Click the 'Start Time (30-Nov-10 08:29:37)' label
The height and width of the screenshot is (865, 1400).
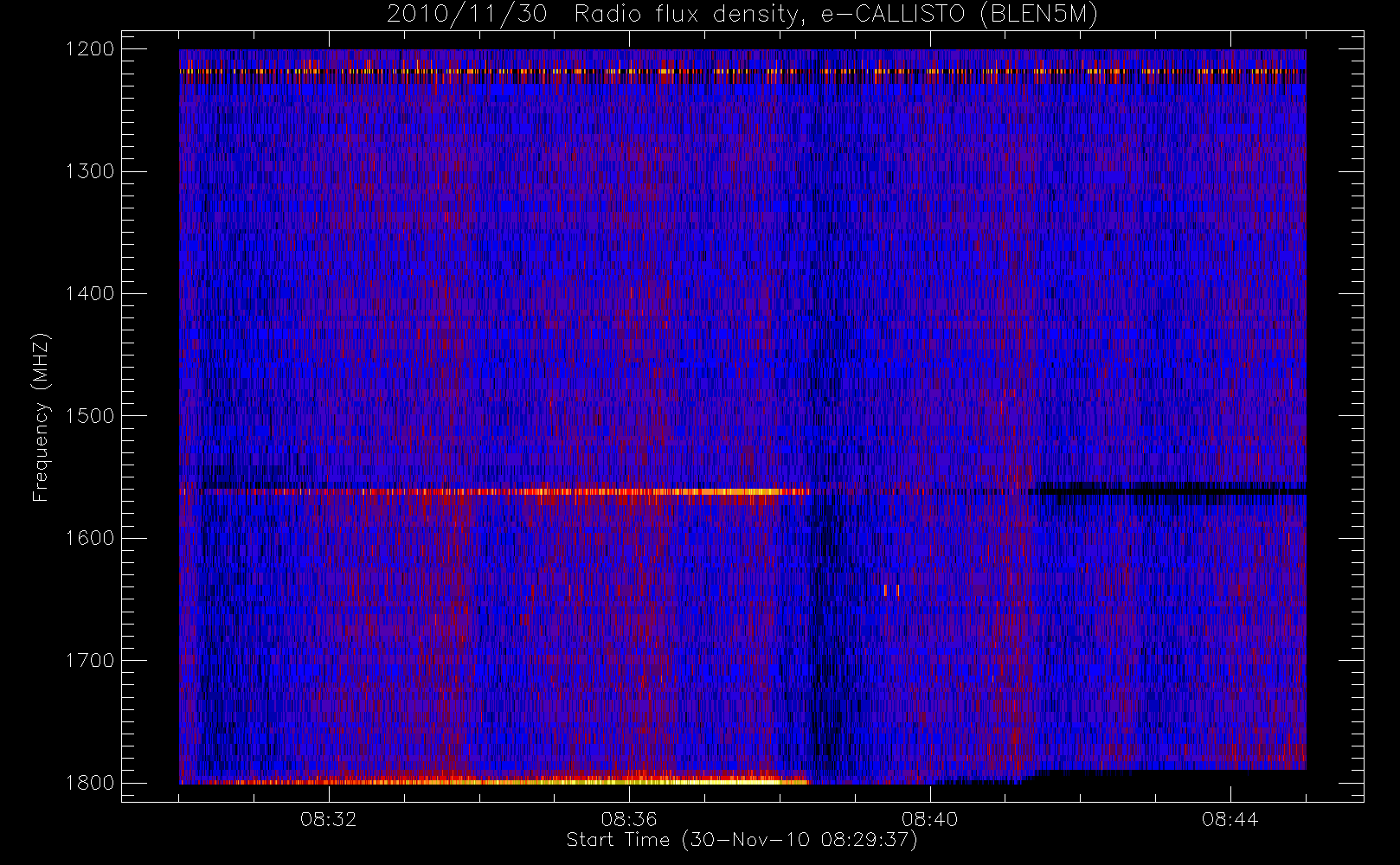(x=742, y=840)
